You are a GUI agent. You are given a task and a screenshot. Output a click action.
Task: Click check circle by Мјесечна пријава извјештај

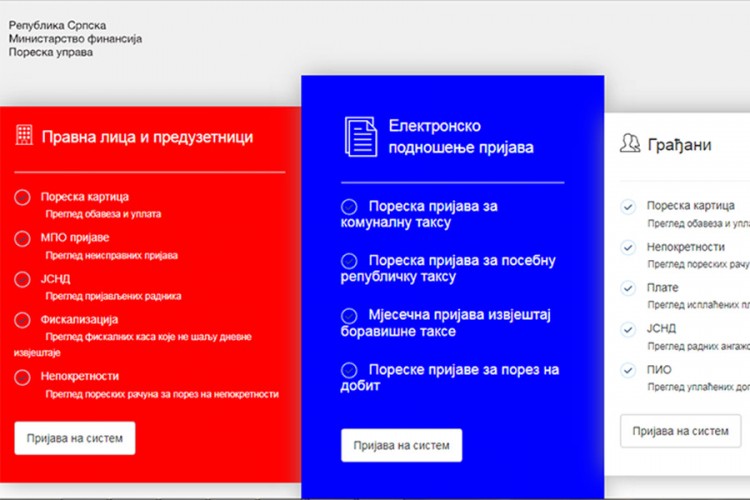[349, 316]
